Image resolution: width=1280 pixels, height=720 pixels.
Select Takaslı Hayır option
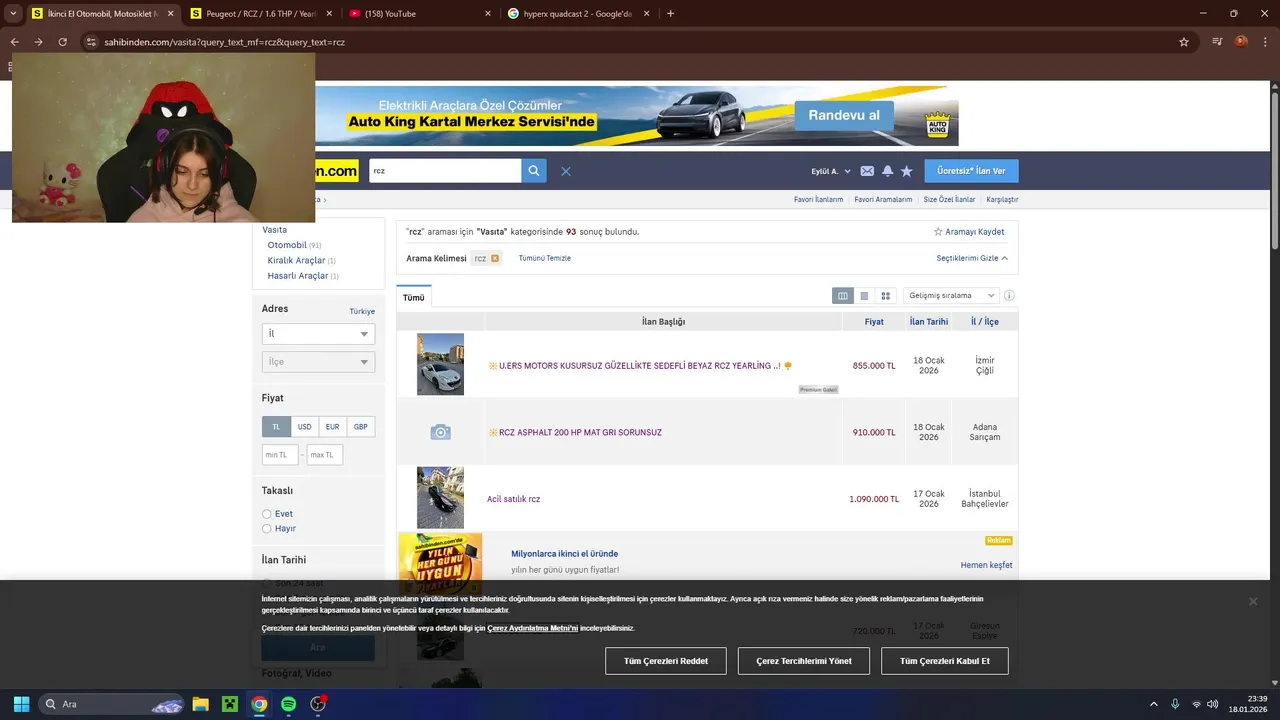[267, 528]
